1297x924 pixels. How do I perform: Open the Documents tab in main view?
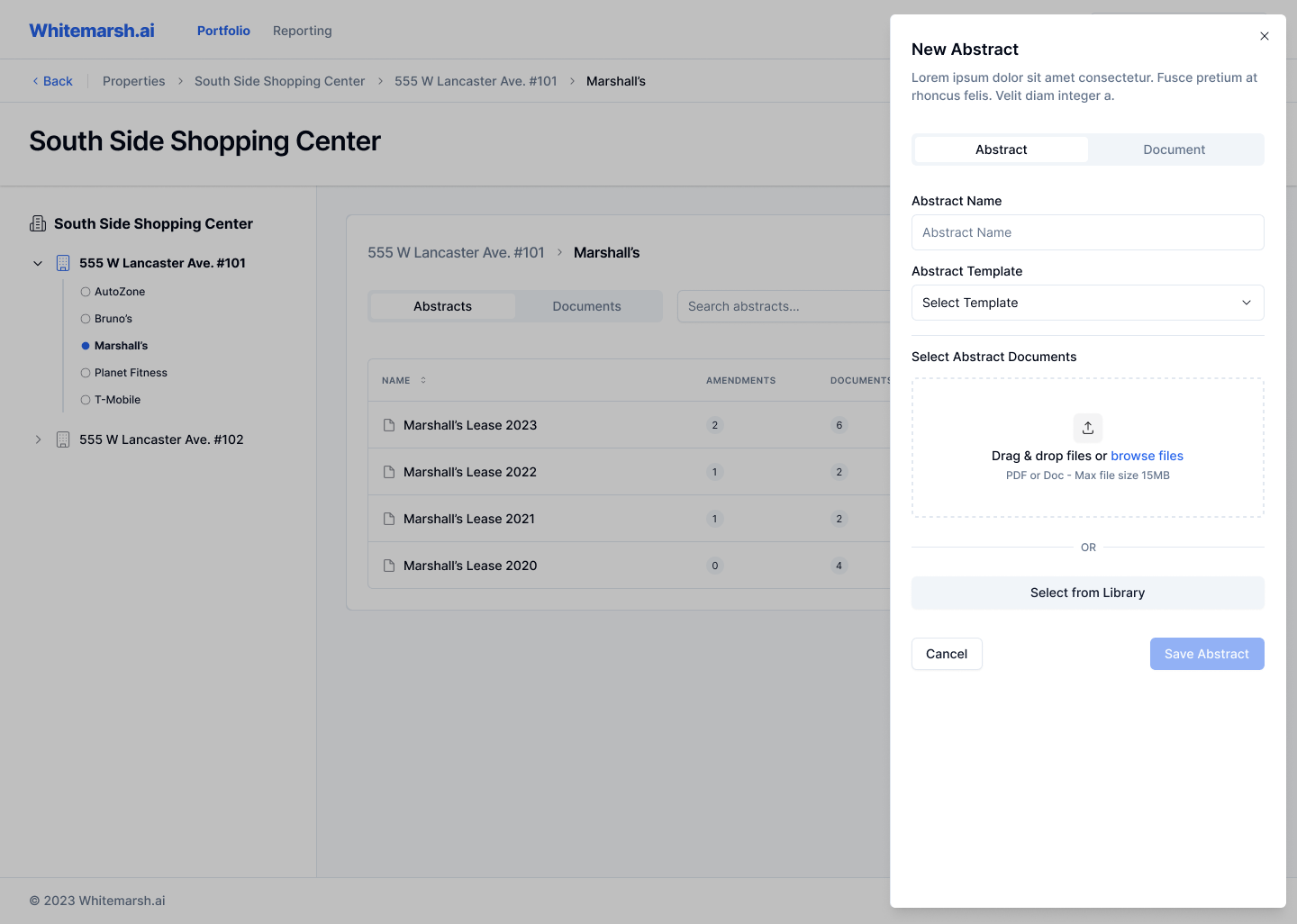tap(587, 306)
